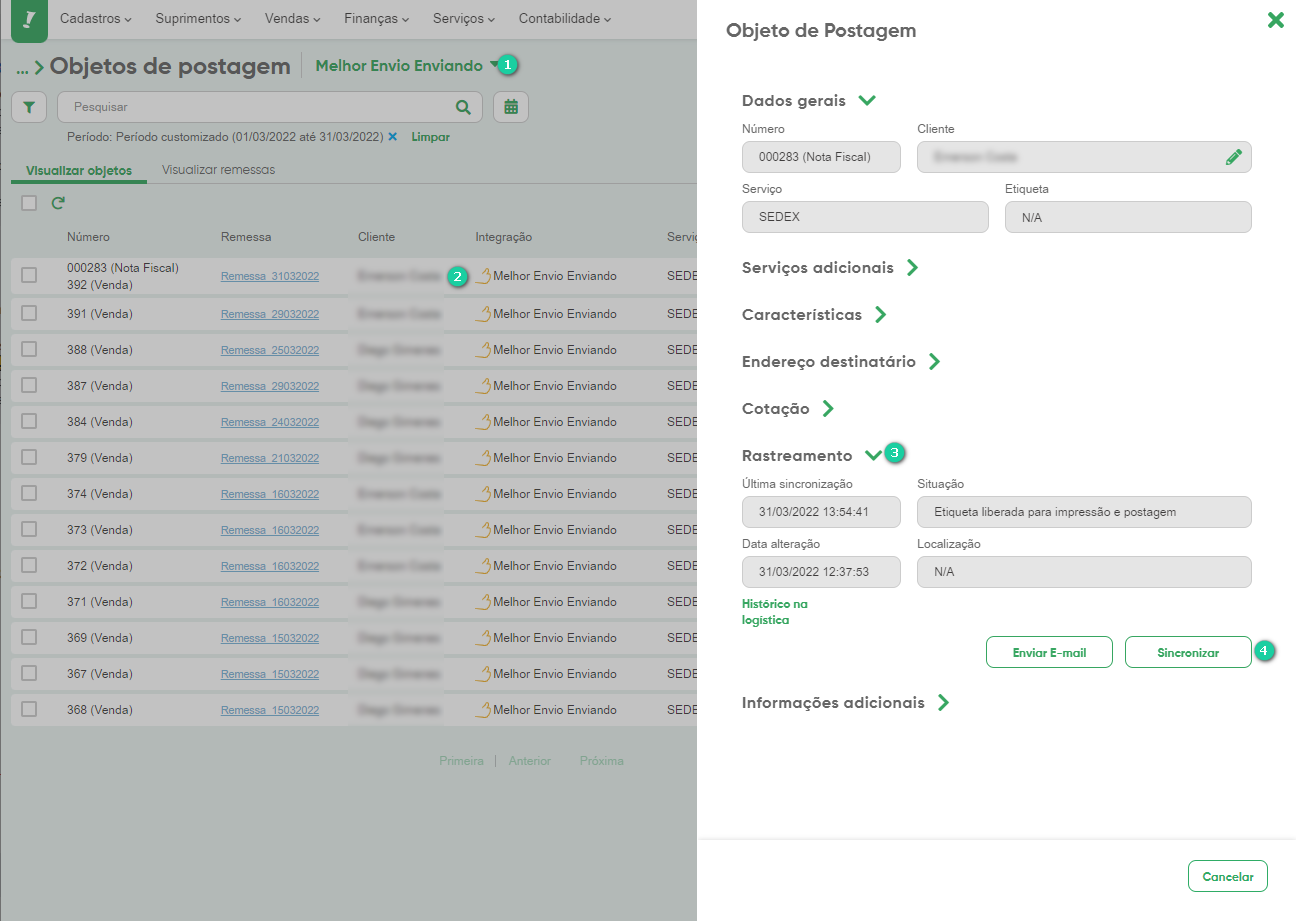This screenshot has width=1296, height=921.
Task: Open Melhor Envio Enviando integration dropdown
Action: 405,66
